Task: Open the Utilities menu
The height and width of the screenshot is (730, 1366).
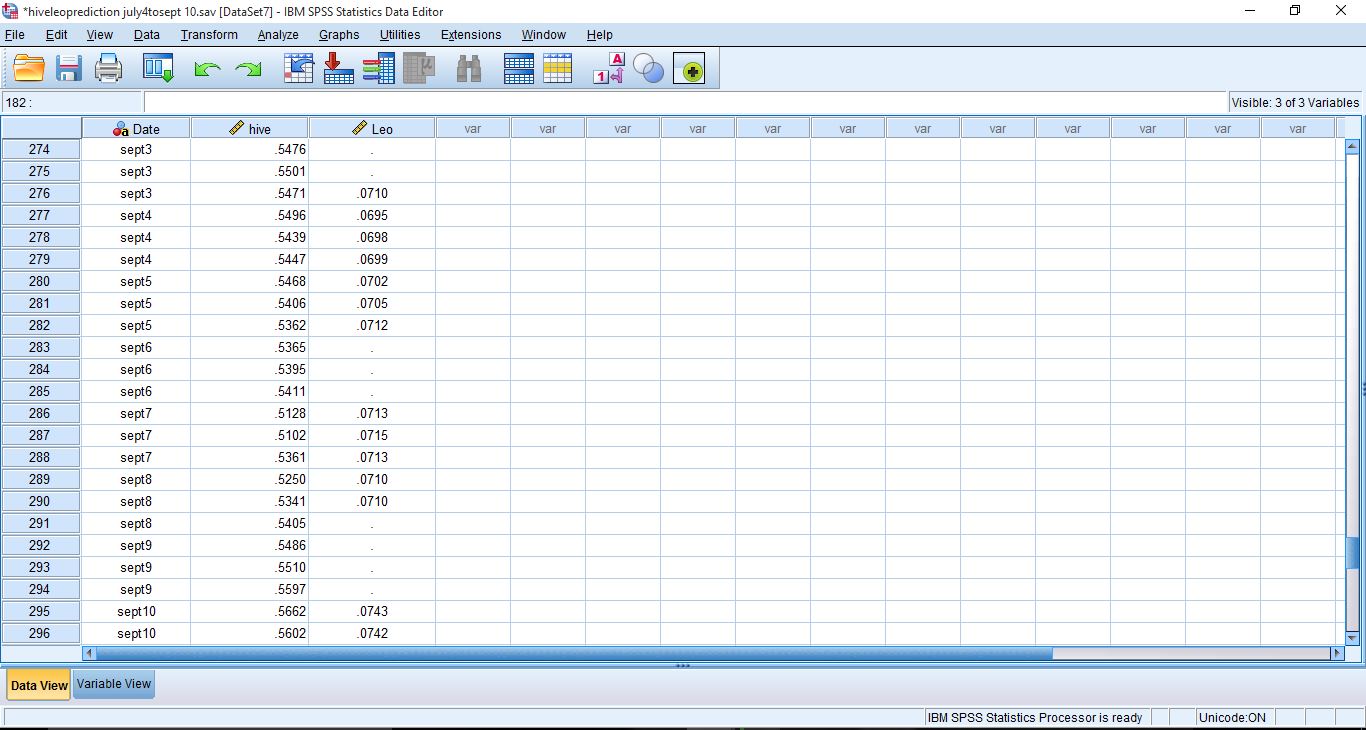Action: click(400, 35)
